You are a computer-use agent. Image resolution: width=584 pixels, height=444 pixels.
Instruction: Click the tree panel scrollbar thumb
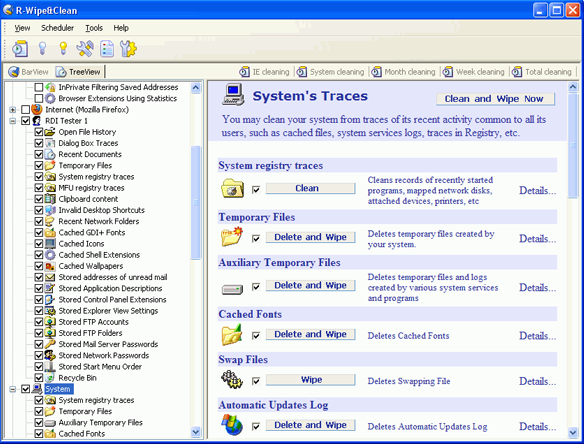[196, 202]
